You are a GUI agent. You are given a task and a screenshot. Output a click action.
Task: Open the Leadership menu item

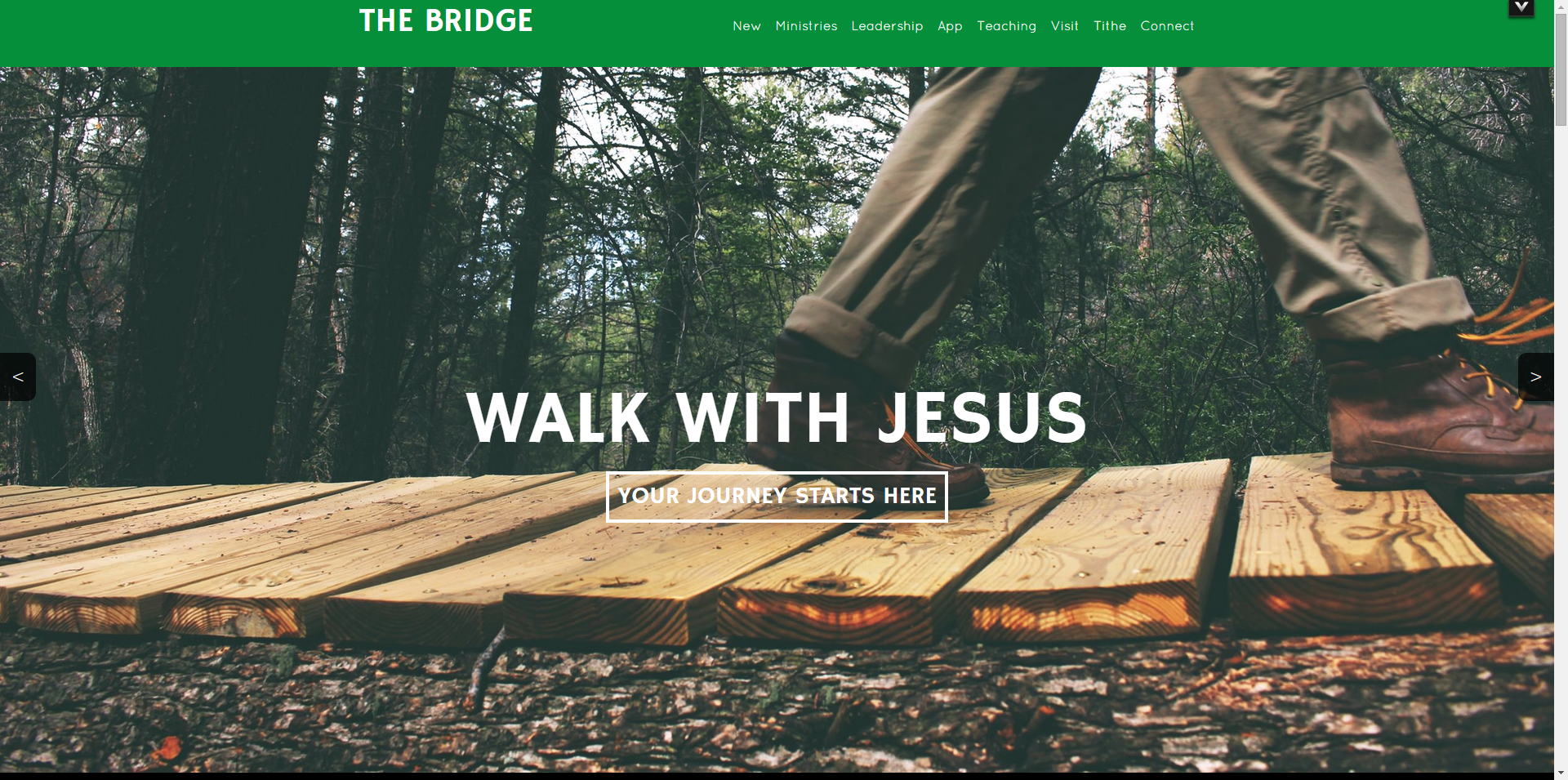pyautogui.click(x=887, y=26)
